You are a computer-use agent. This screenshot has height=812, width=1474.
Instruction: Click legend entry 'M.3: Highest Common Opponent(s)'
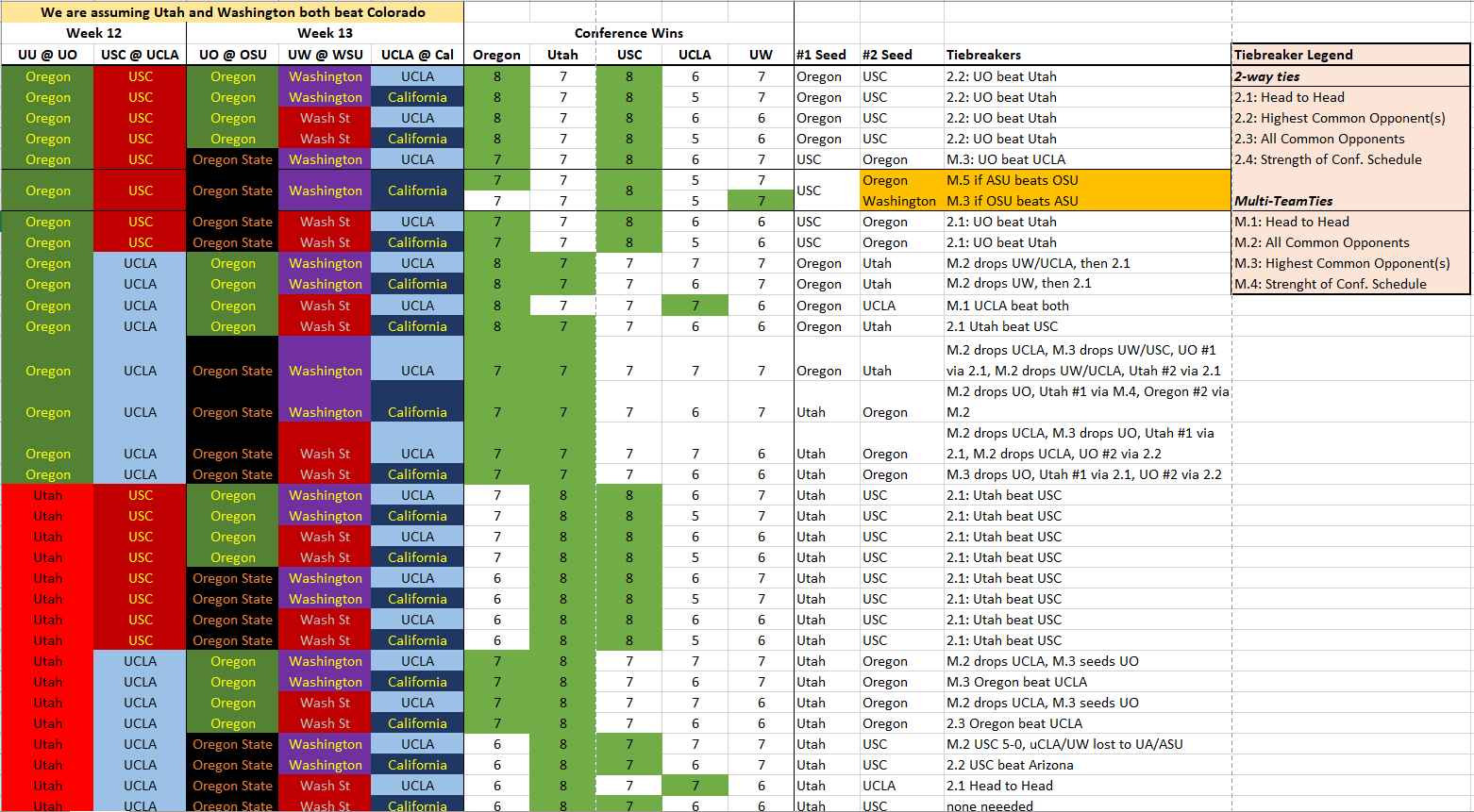pos(1350,263)
